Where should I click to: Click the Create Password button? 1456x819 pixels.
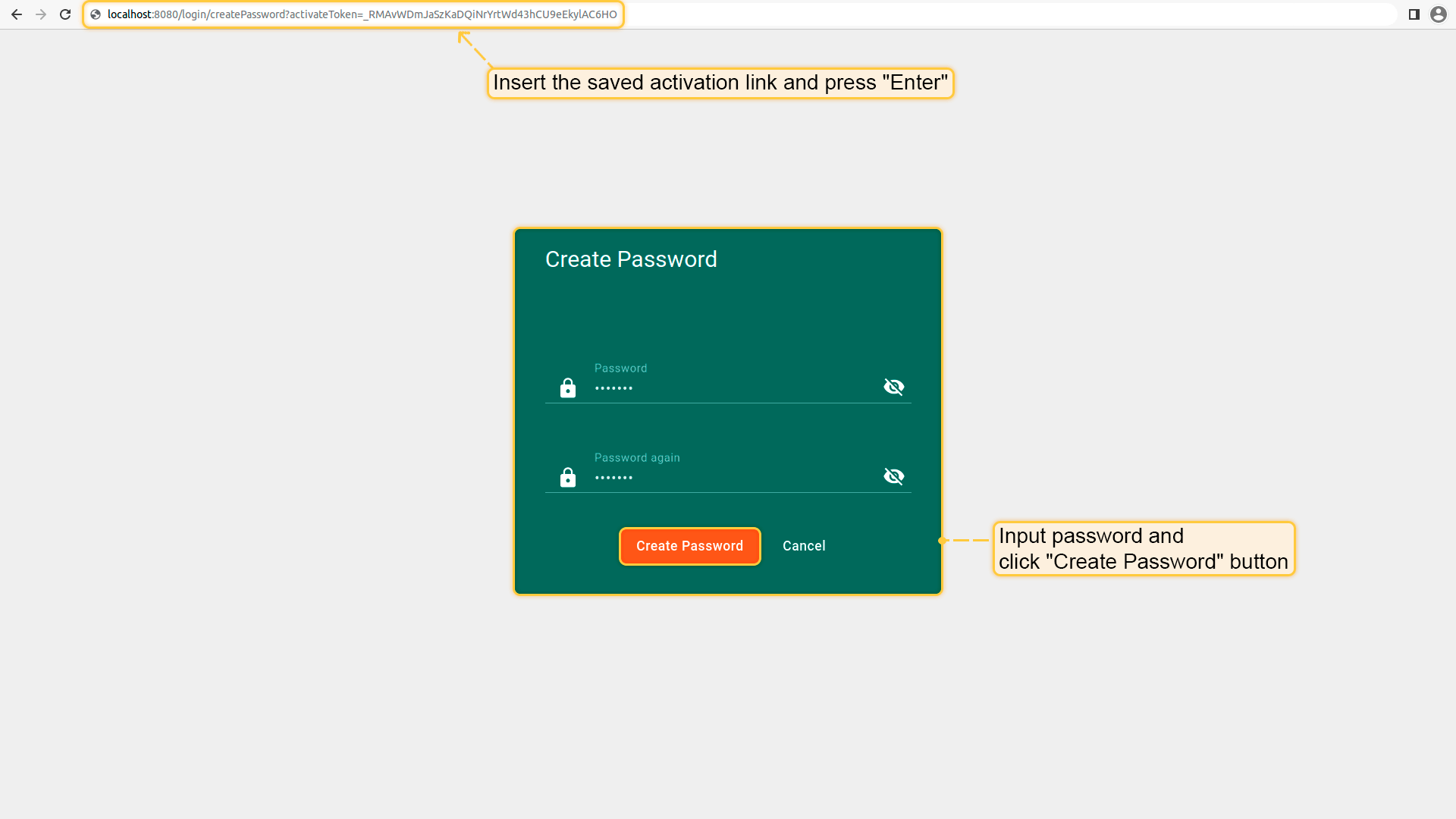tap(689, 546)
